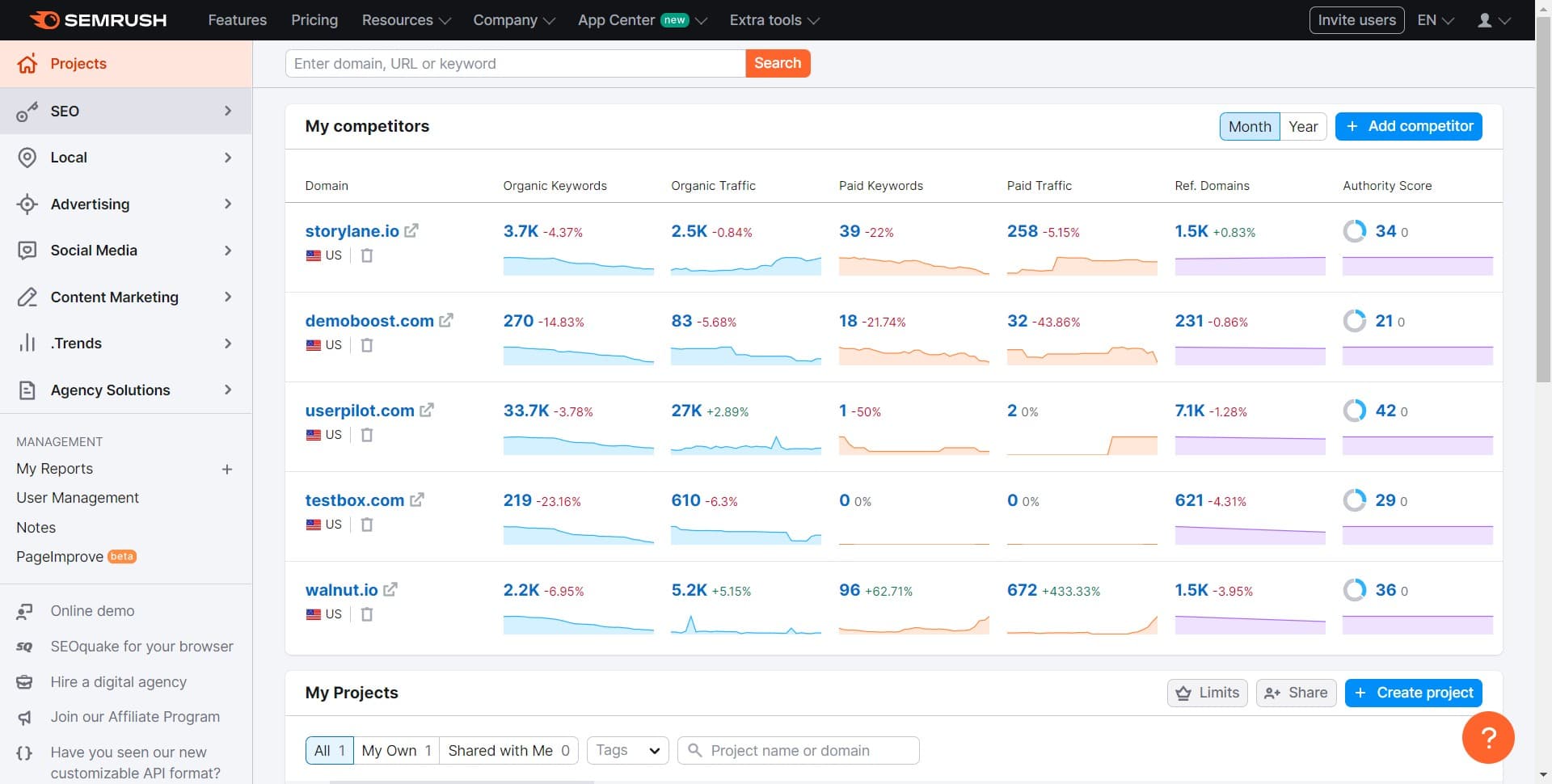Image resolution: width=1552 pixels, height=784 pixels.
Task: Open the SEO section from the sidebar
Action: pos(27,112)
